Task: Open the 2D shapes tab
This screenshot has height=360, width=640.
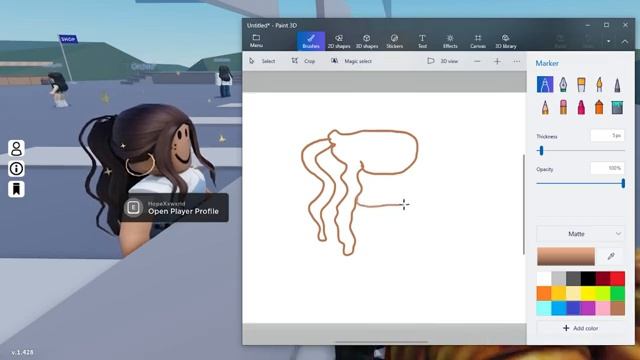Action: [339, 41]
